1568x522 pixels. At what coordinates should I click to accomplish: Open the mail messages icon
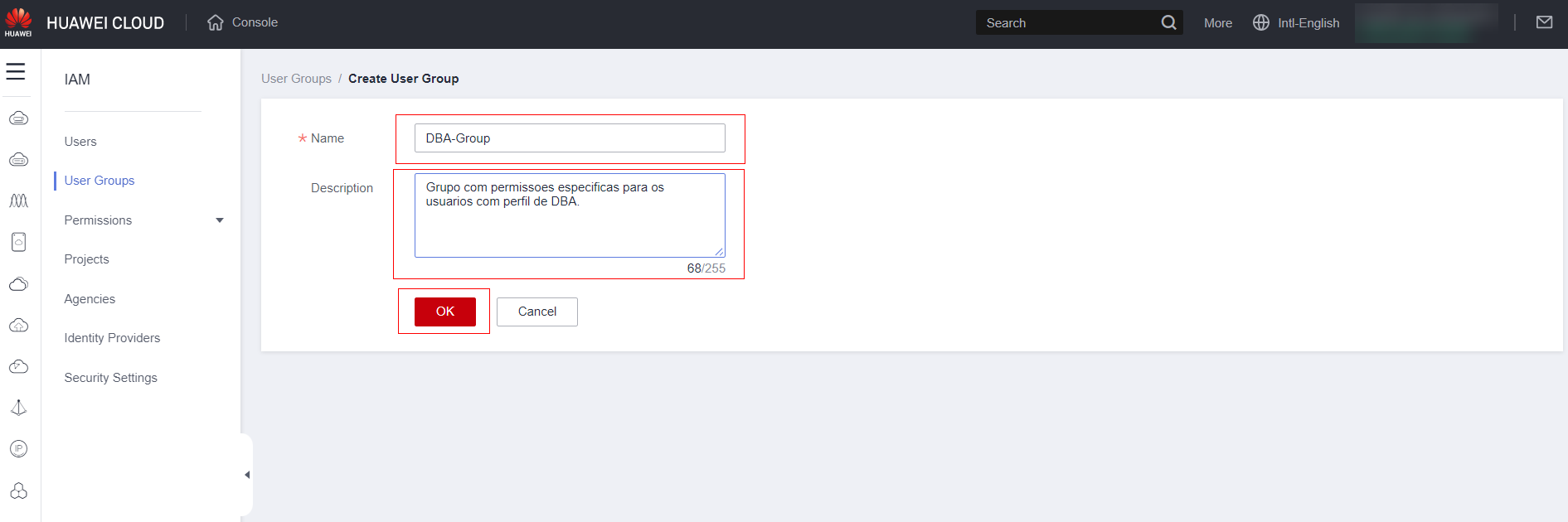pos(1544,23)
